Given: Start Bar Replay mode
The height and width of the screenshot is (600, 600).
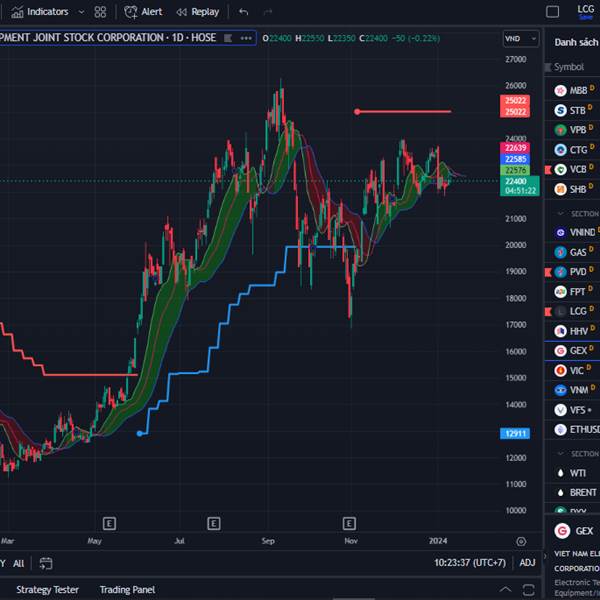Looking at the screenshot, I should (198, 12).
